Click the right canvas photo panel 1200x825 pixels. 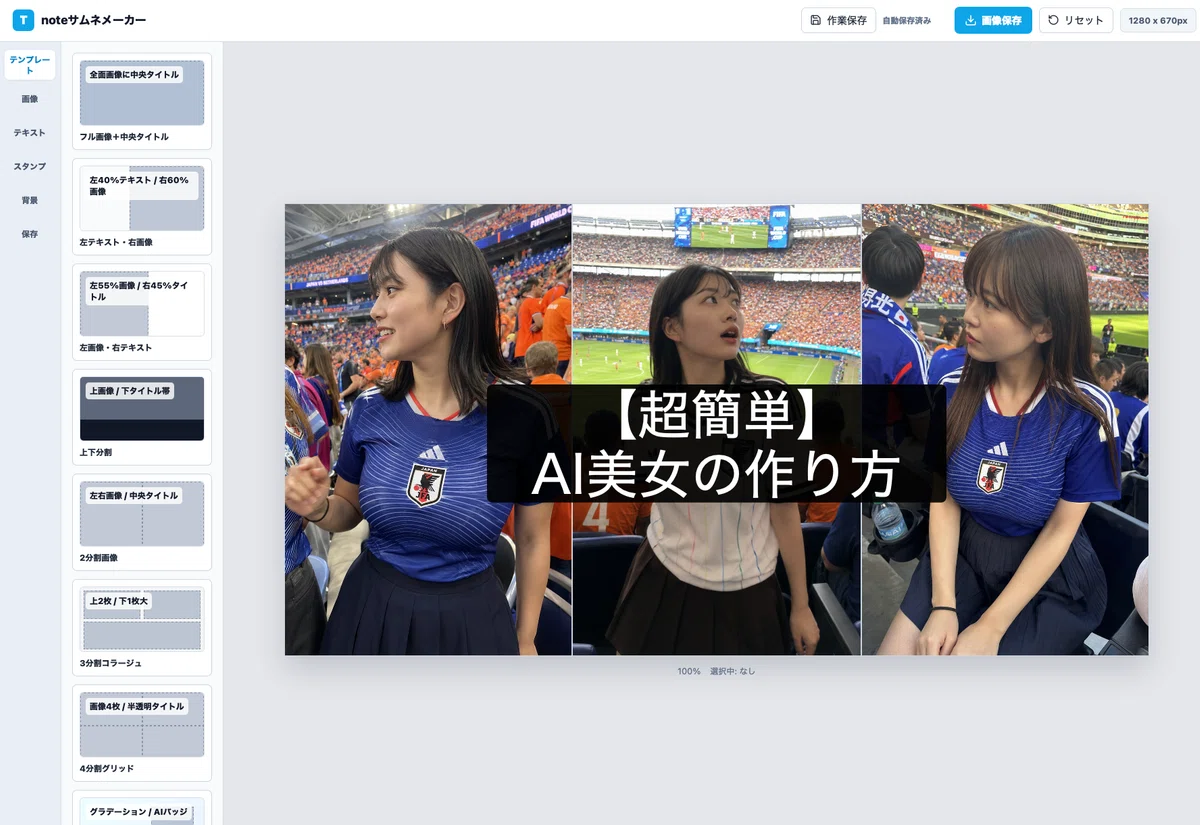[x=1005, y=430]
